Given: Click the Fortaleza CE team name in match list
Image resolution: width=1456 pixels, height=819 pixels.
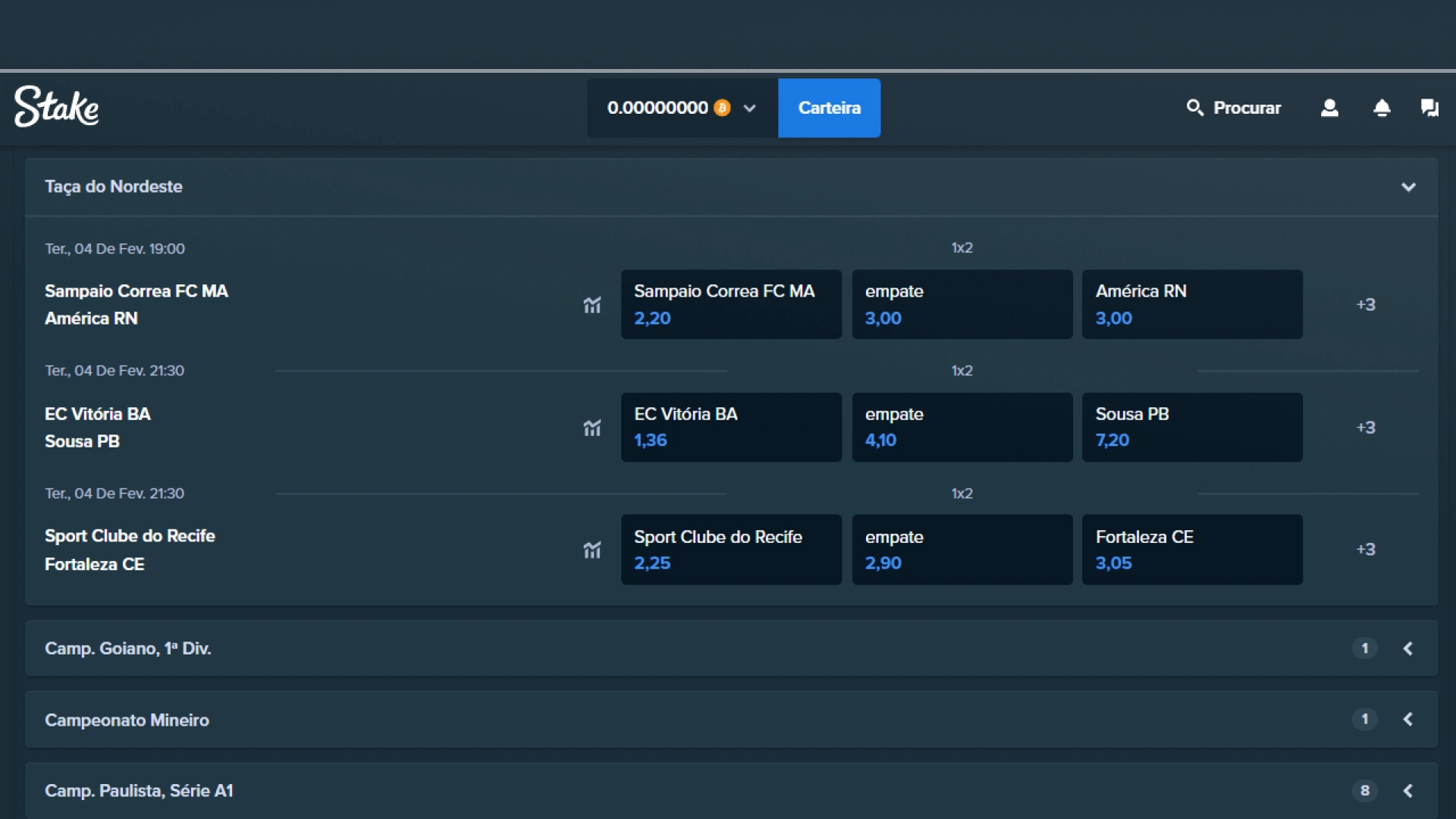Looking at the screenshot, I should [94, 564].
